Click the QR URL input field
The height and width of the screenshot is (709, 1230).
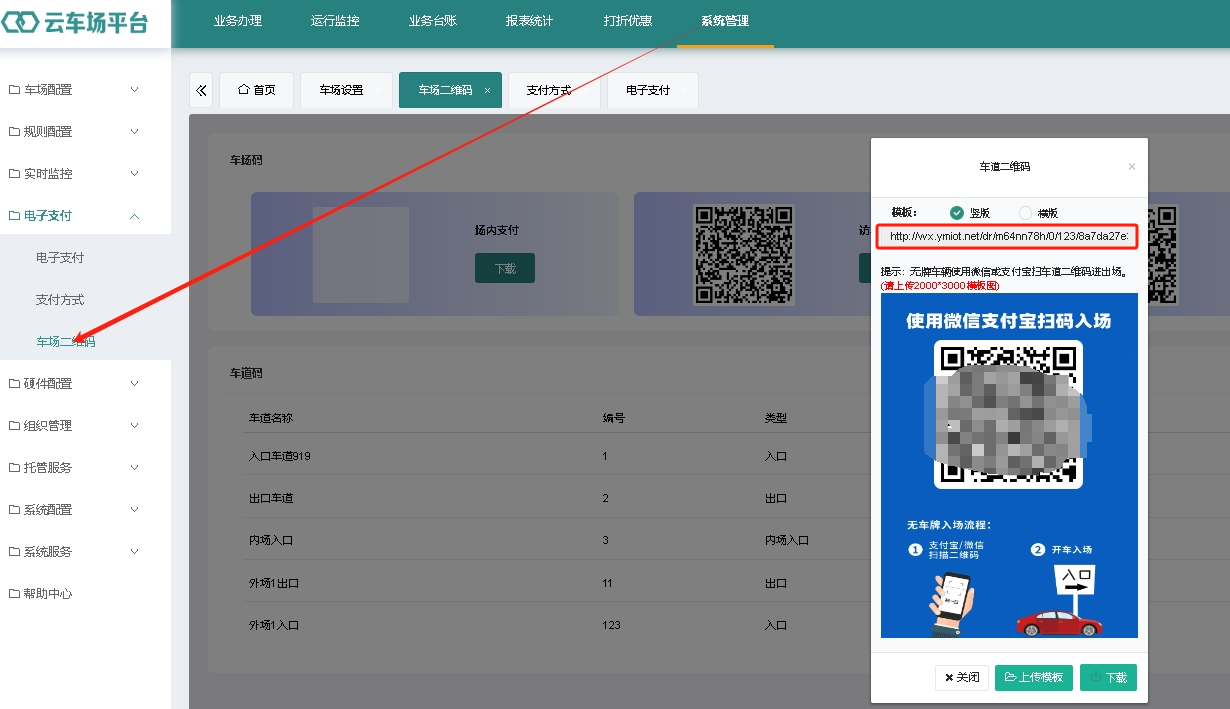click(x=1007, y=236)
